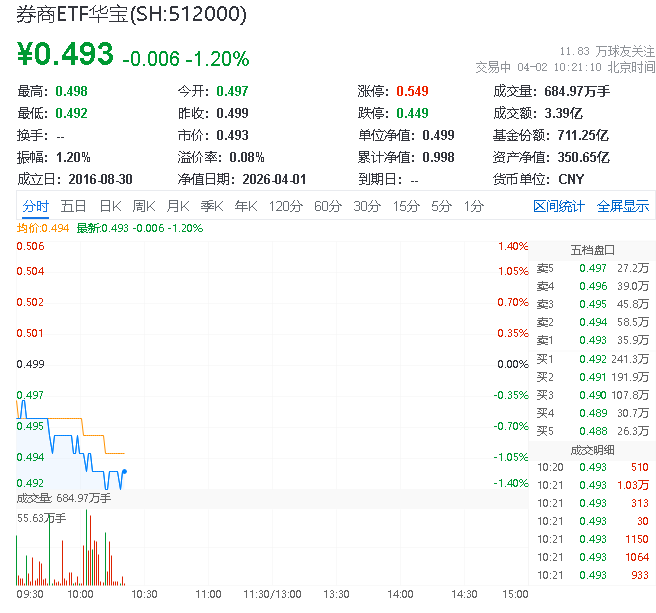
Task: Click the 10:30 time axis label
Action: pyautogui.click(x=144, y=594)
